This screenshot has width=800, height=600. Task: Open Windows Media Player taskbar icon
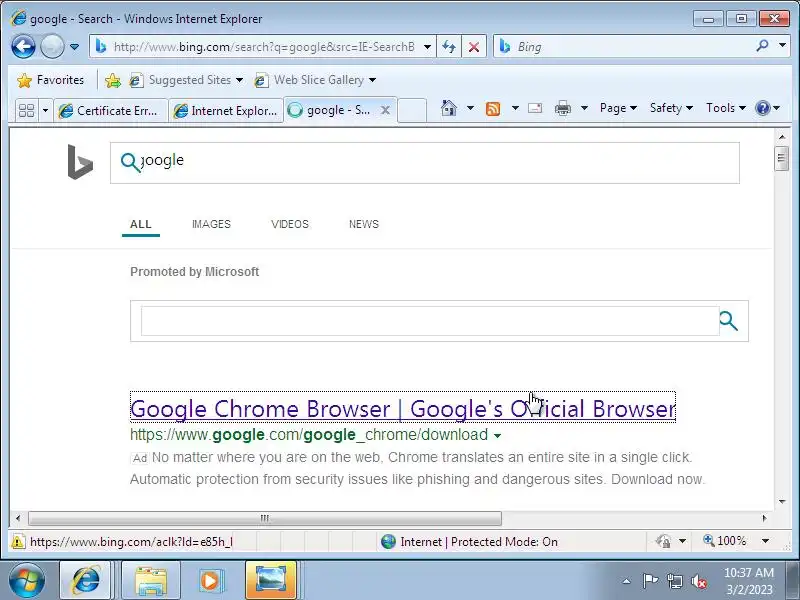(x=210, y=581)
